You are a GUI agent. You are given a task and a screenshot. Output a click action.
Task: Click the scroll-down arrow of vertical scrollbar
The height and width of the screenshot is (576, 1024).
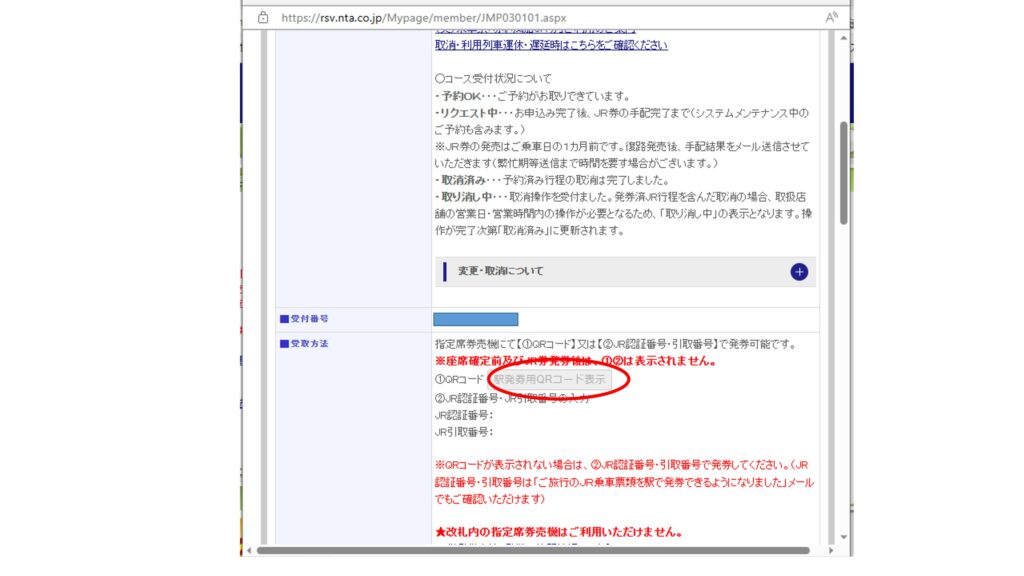[x=845, y=537]
